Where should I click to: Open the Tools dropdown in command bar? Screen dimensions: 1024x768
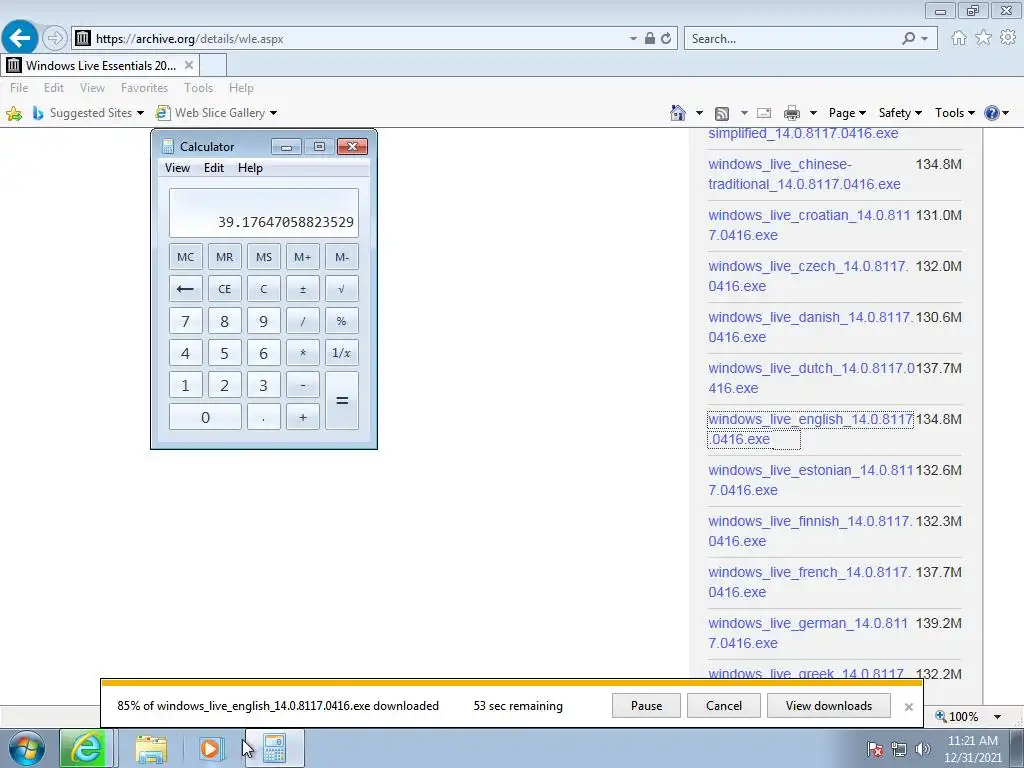[955, 113]
